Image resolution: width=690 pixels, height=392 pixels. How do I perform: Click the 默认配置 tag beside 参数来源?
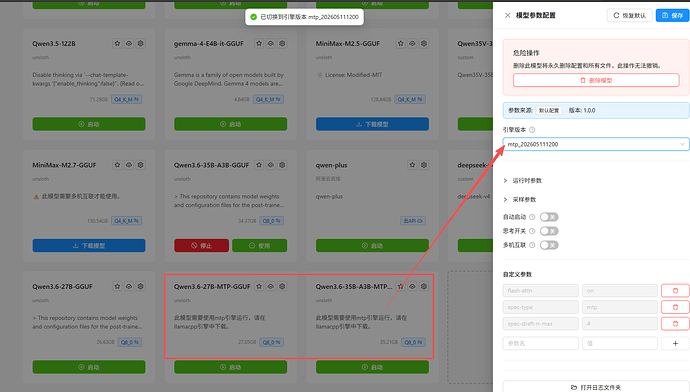[x=549, y=110]
